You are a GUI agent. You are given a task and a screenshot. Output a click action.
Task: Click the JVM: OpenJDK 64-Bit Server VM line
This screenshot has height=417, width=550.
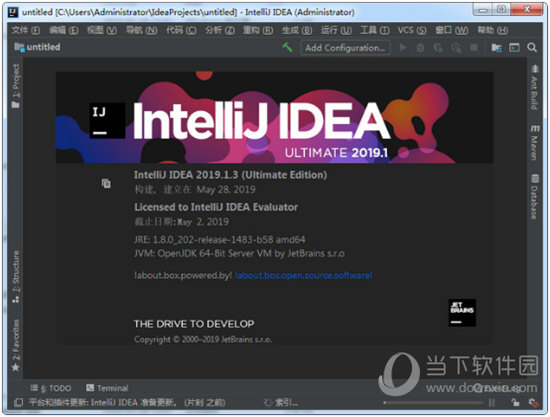pyautogui.click(x=240, y=254)
